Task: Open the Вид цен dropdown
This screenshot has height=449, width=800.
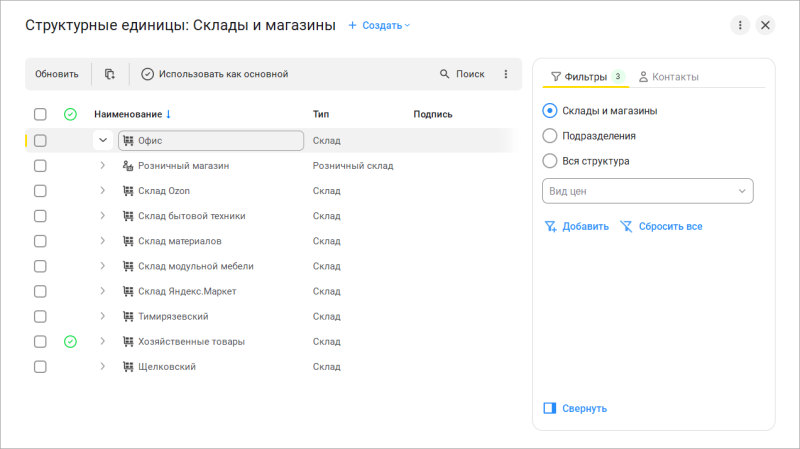Action: point(647,191)
